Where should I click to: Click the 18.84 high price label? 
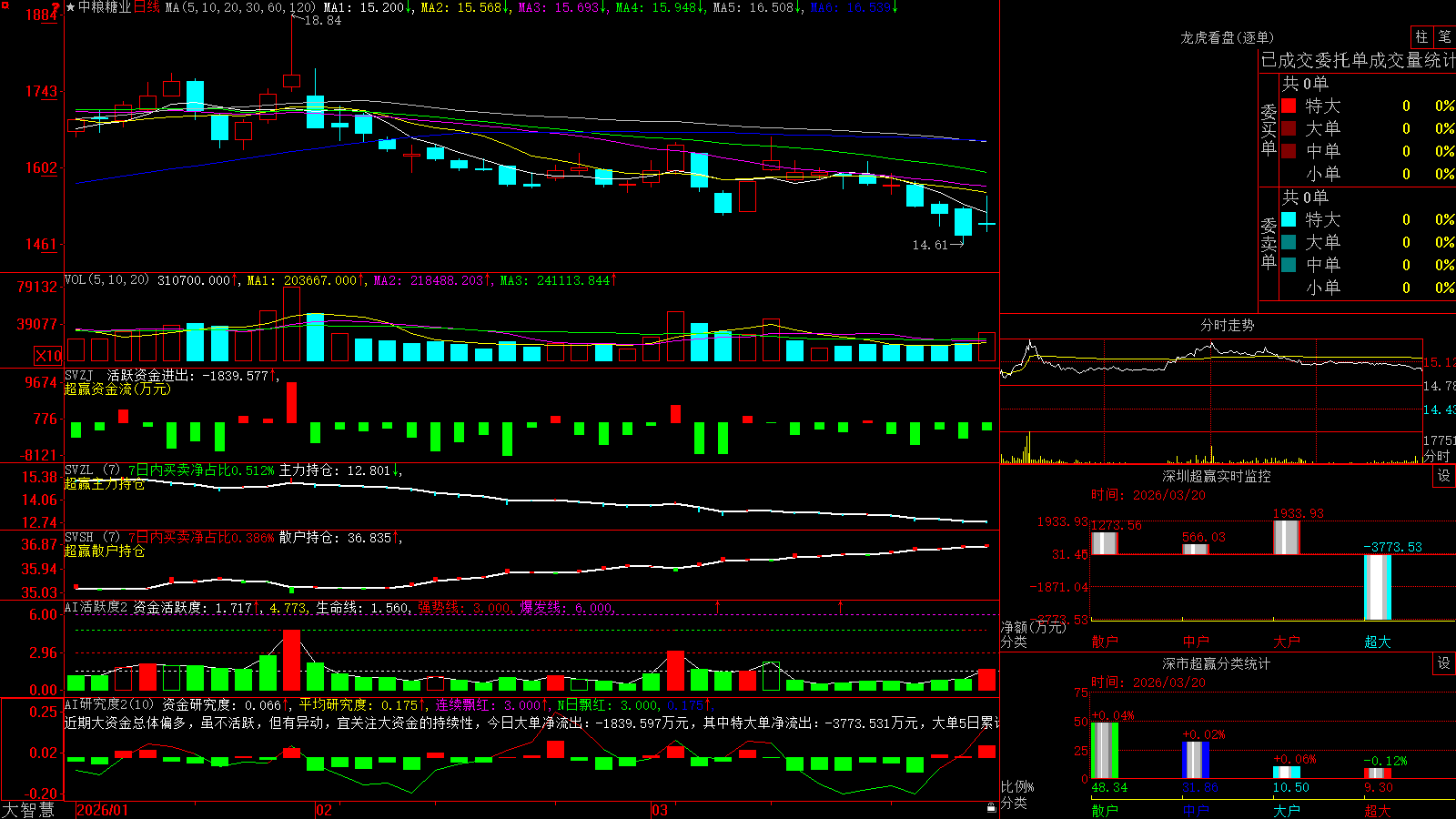click(x=322, y=20)
